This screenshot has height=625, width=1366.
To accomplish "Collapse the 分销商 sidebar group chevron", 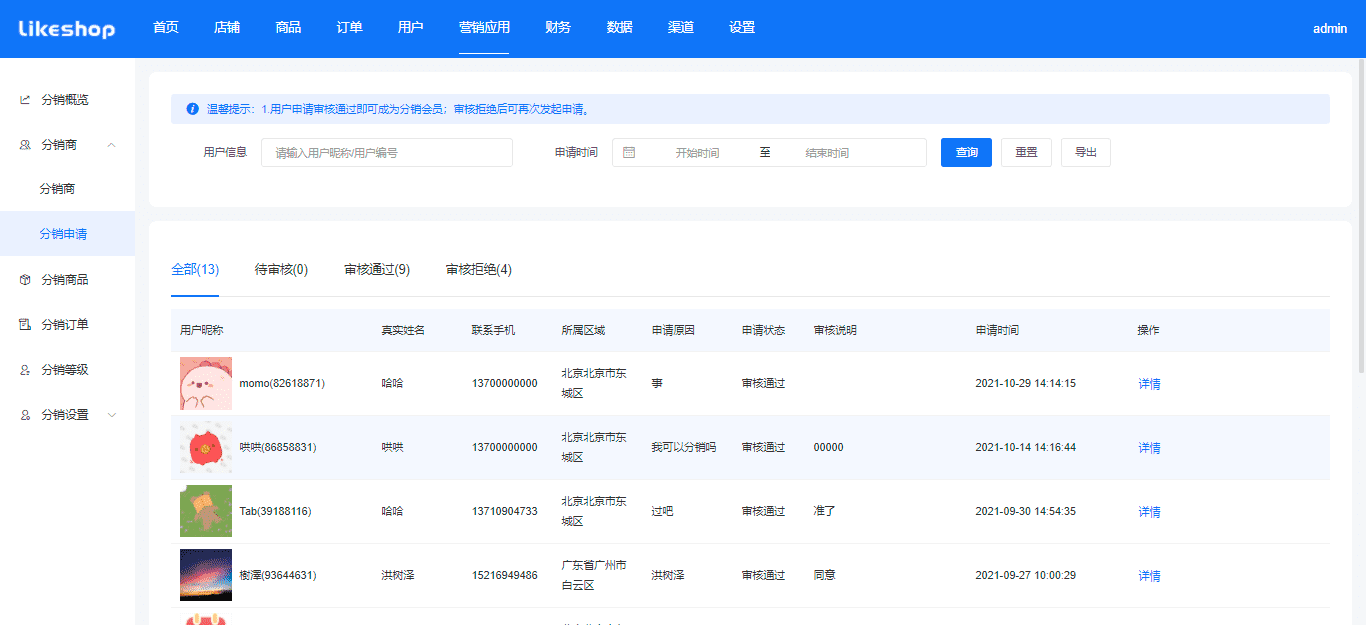I will (111, 145).
